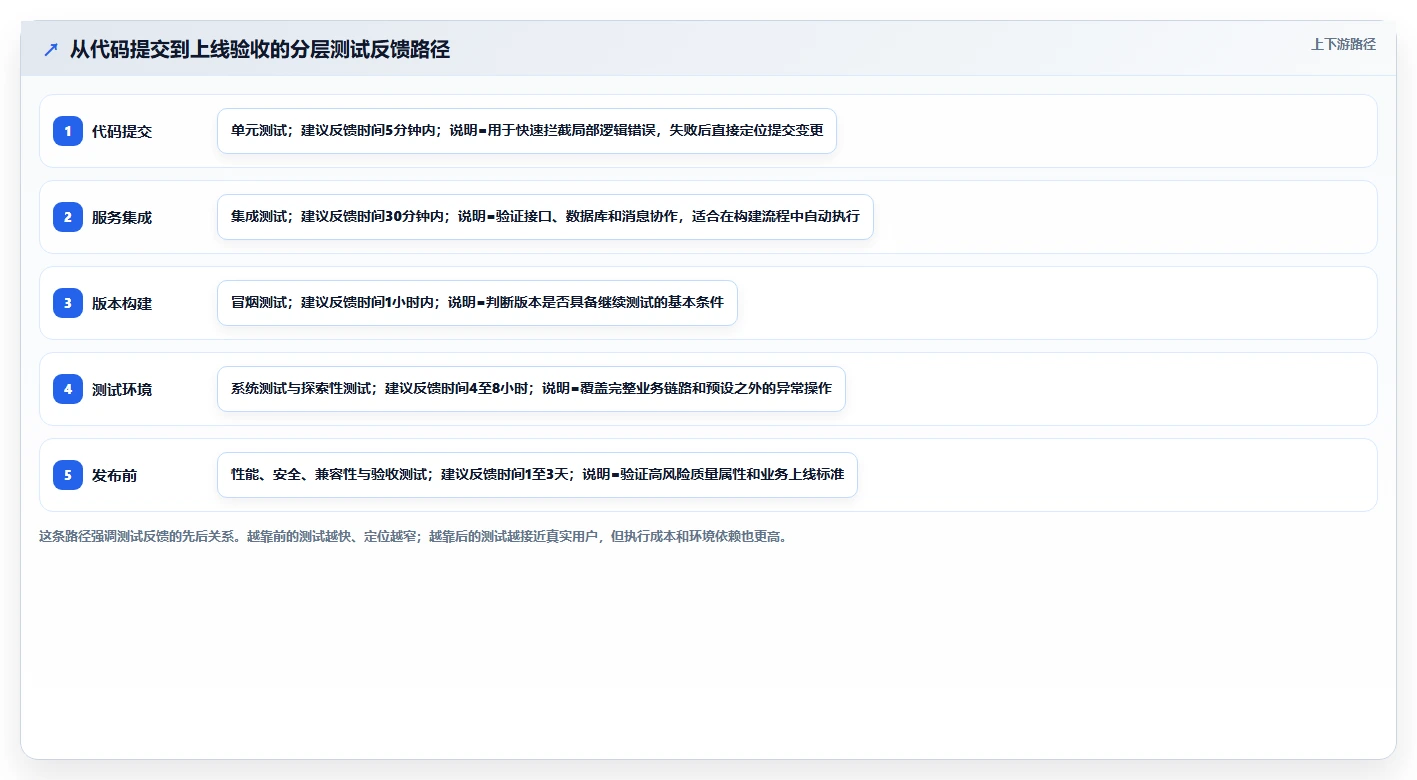Open the 性能、安全、兼容性与验收测试 description box

coord(537,475)
